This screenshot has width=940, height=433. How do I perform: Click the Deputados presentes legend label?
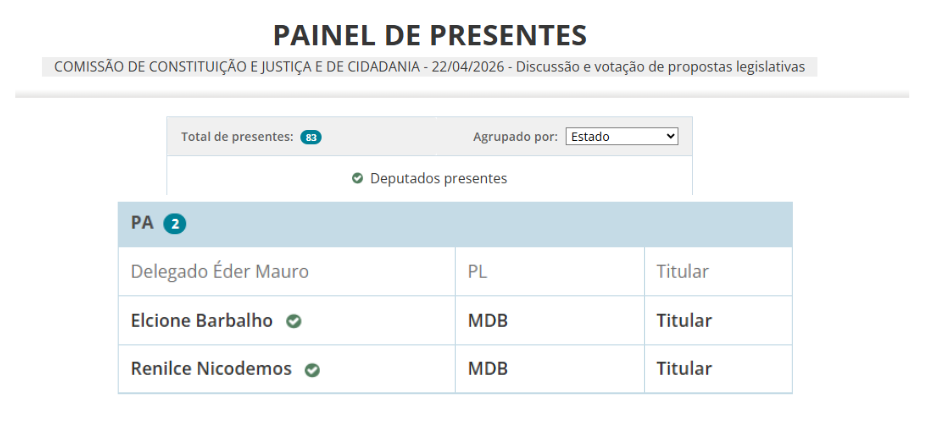(x=438, y=179)
